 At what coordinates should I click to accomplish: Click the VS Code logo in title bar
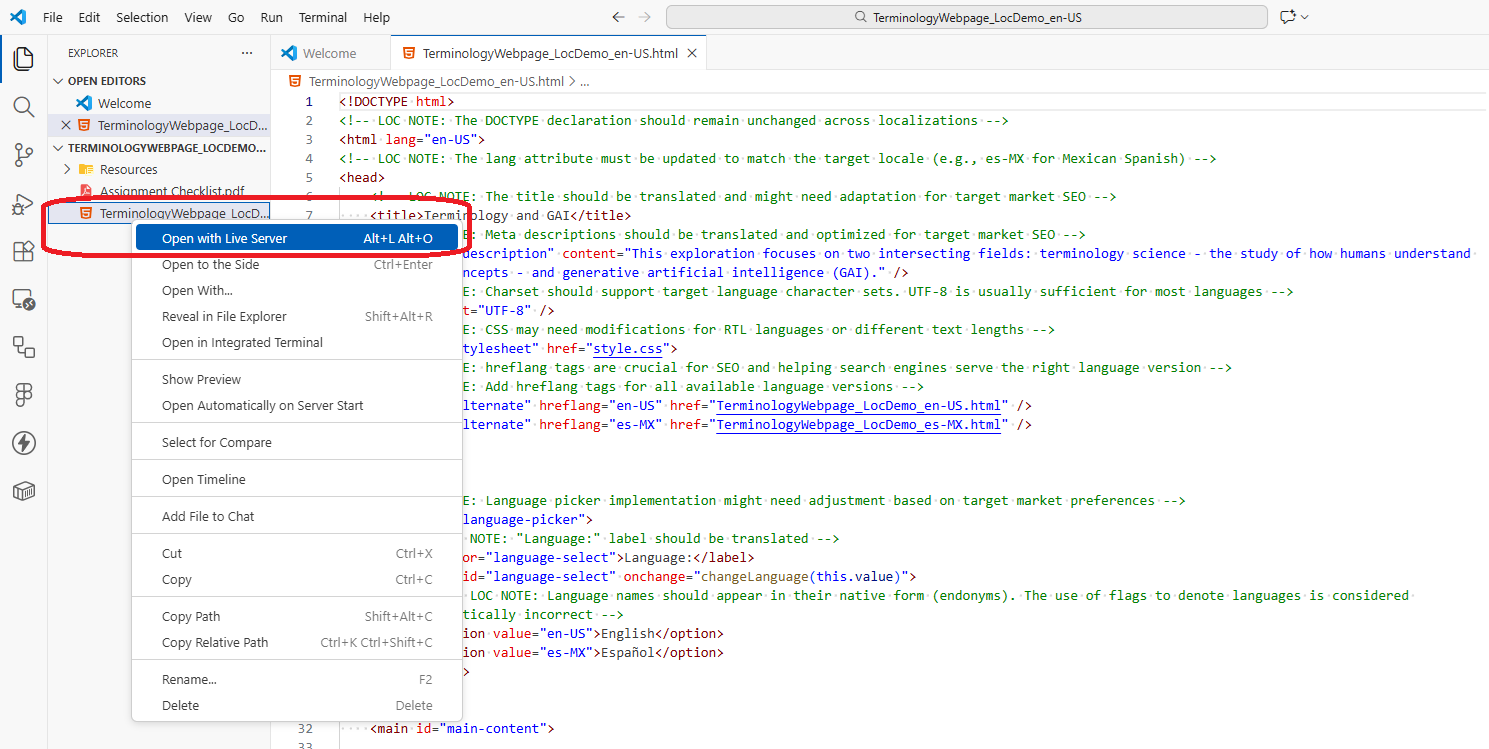(x=18, y=17)
